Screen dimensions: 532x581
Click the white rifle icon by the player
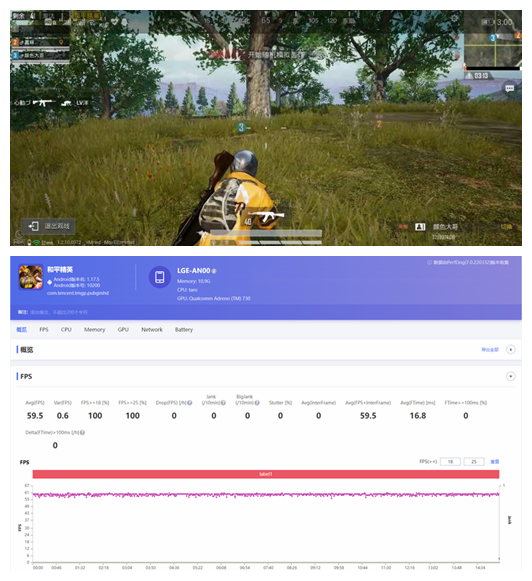[x=266, y=216]
